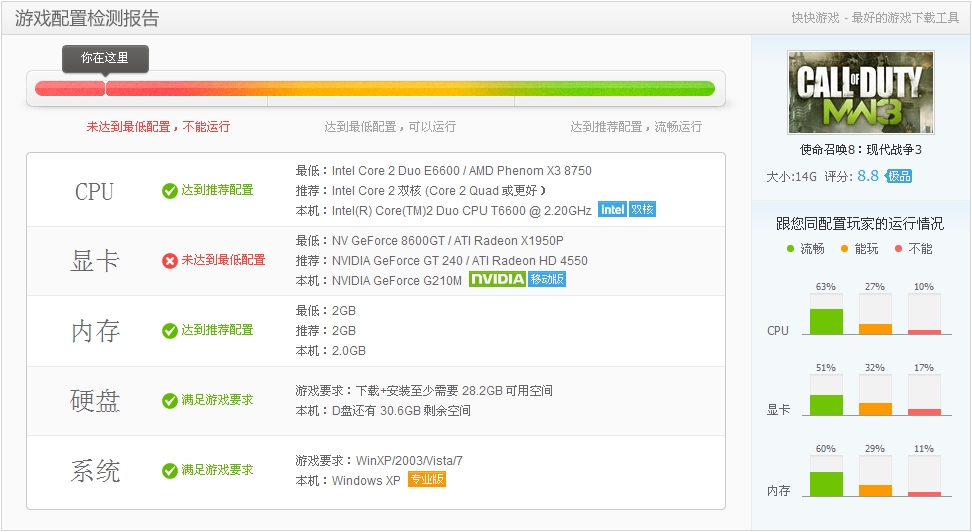
Task: Click the 双核 badge next to Intel
Action: [x=642, y=210]
